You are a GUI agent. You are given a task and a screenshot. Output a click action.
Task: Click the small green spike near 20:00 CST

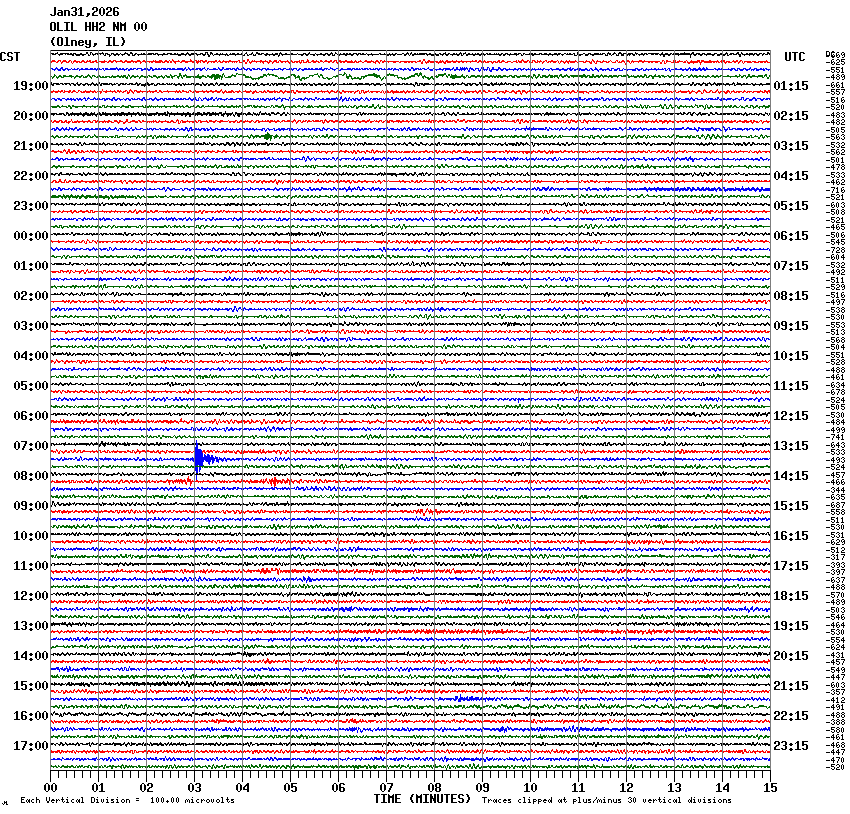267,137
